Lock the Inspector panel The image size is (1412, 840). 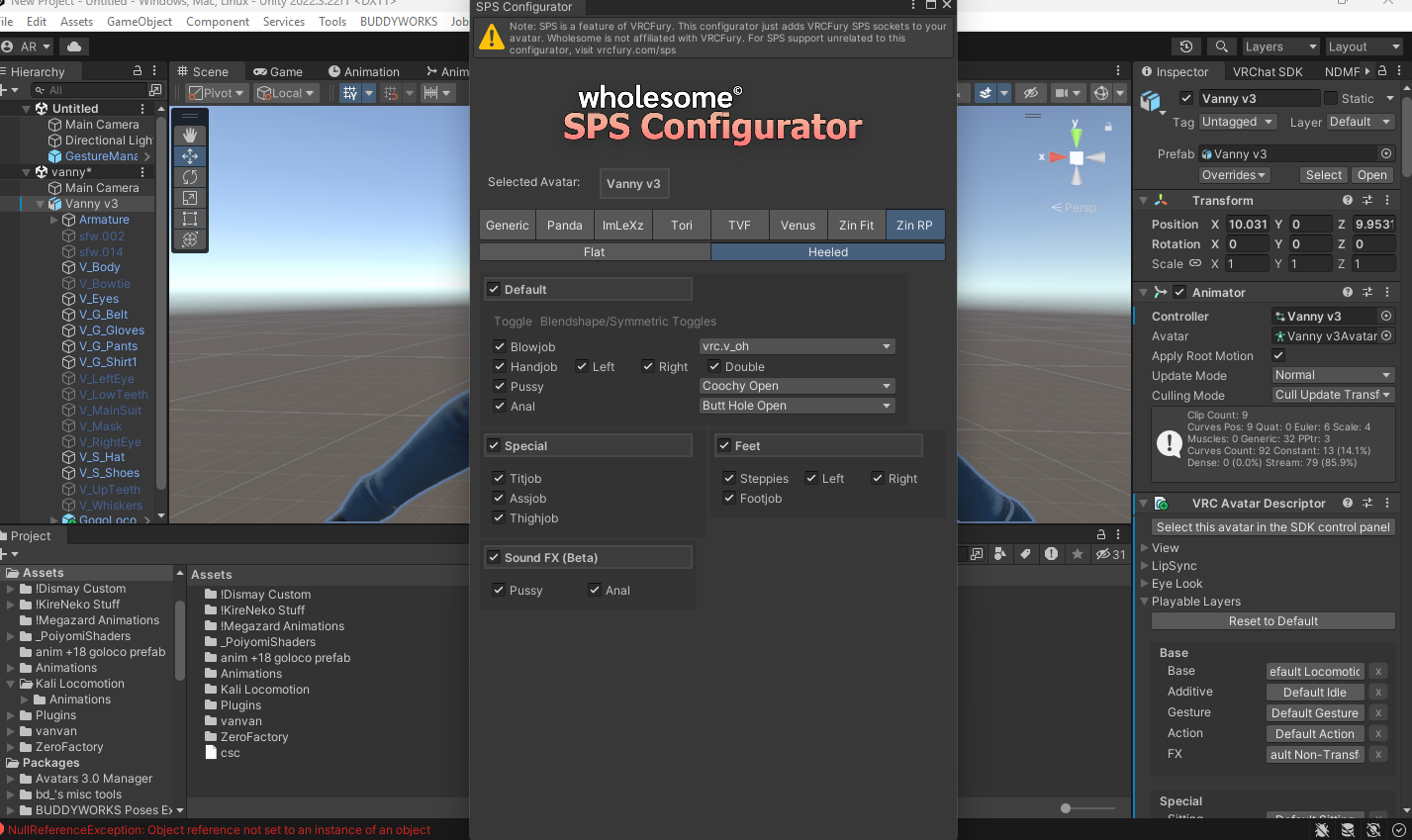[x=1382, y=71]
